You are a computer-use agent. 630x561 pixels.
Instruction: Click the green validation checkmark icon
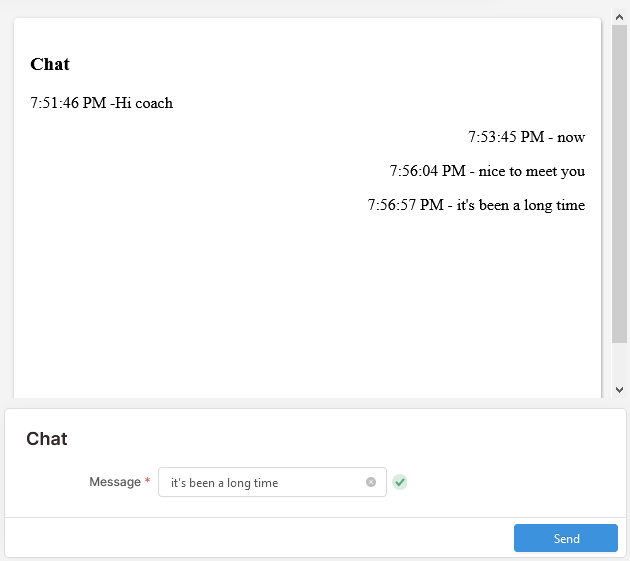(399, 482)
